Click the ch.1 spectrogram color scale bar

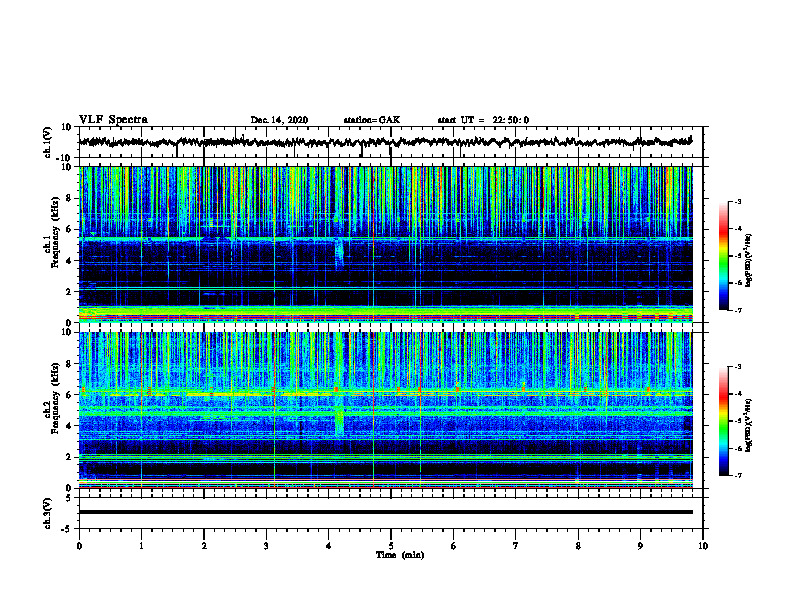coord(724,256)
